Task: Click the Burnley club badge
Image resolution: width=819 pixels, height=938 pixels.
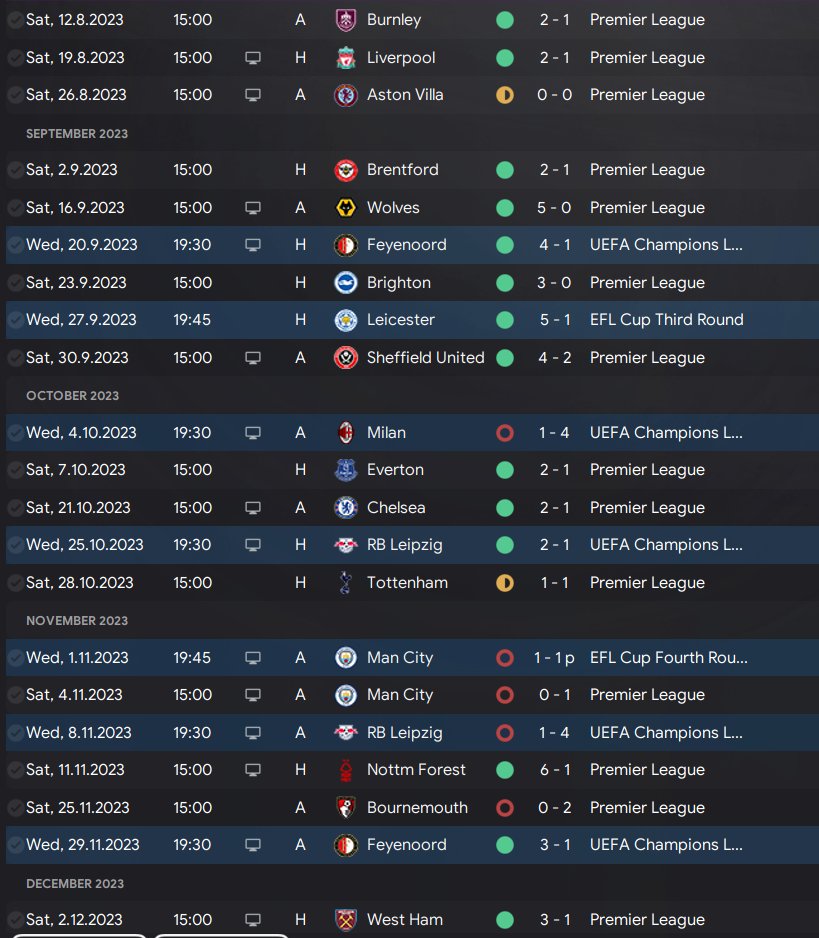Action: (346, 20)
